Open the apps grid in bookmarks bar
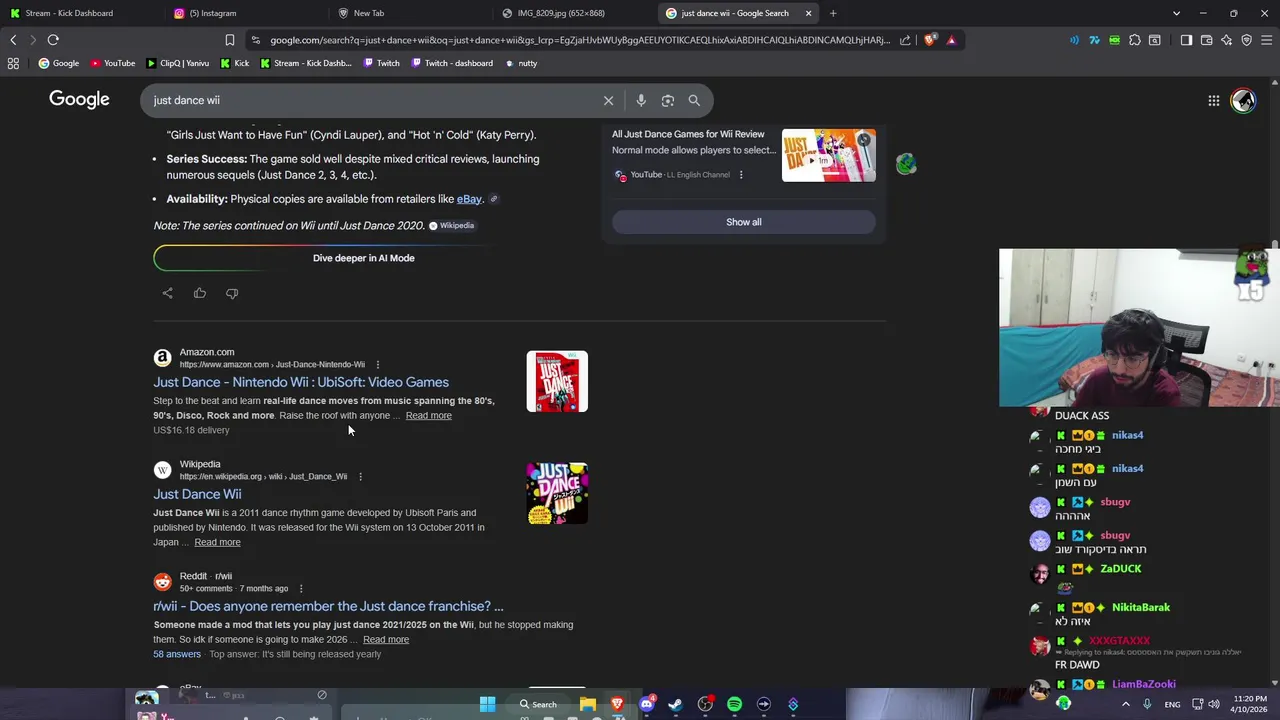 pyautogui.click(x=13, y=63)
